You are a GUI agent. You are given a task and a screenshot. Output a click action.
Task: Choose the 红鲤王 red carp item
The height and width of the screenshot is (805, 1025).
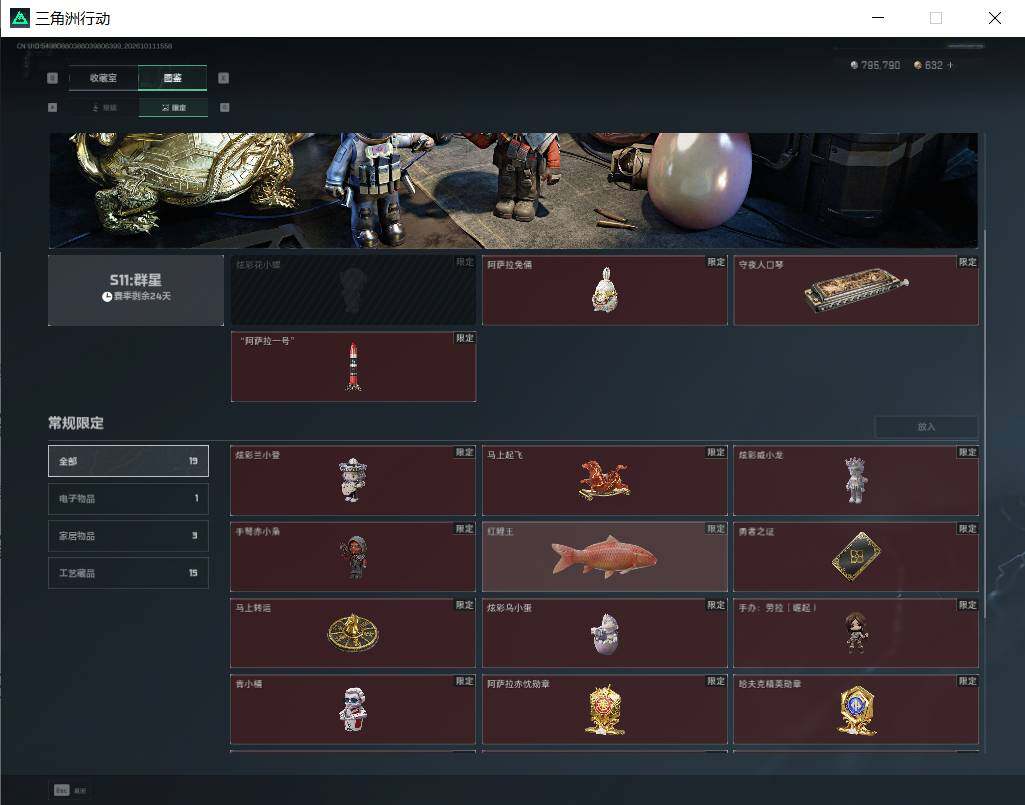point(605,557)
